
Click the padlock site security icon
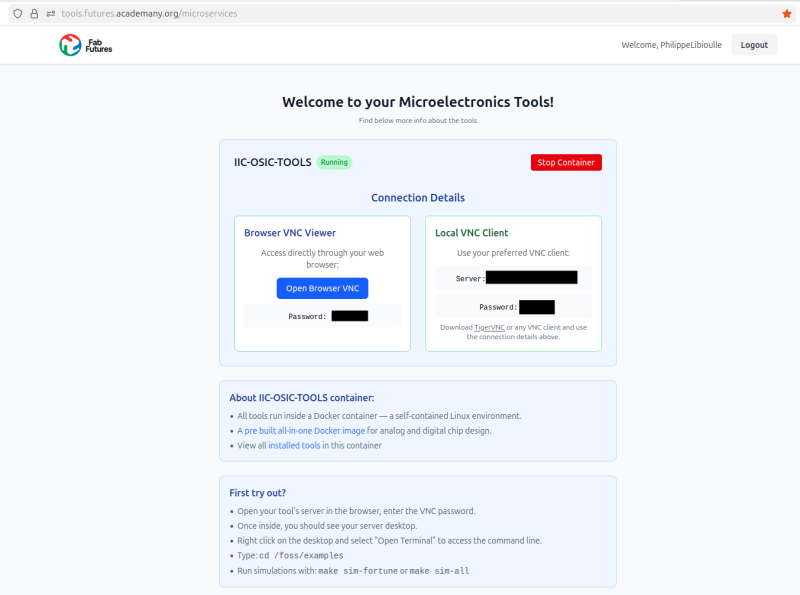pos(34,14)
